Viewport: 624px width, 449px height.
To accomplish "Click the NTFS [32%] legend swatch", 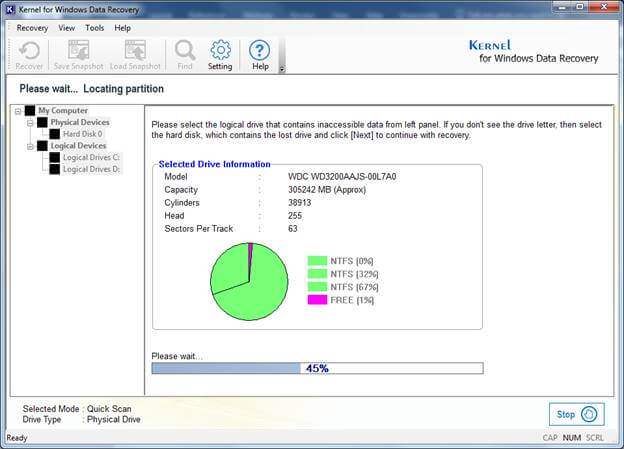I will click(x=317, y=274).
